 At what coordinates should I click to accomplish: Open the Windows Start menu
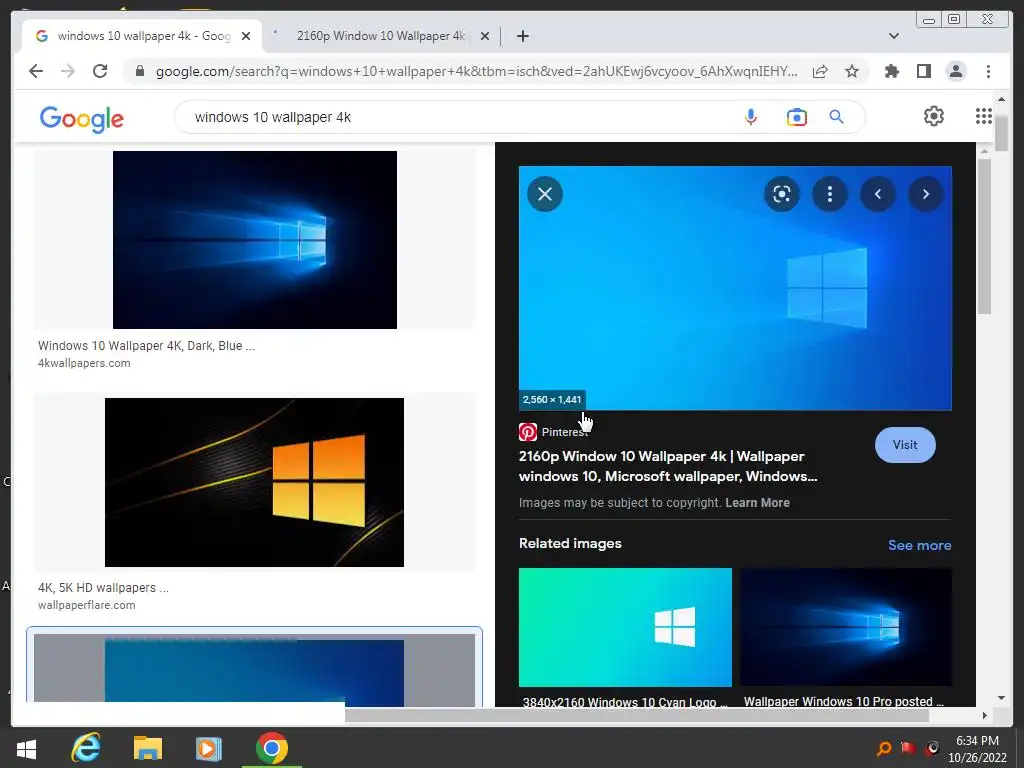(x=26, y=748)
